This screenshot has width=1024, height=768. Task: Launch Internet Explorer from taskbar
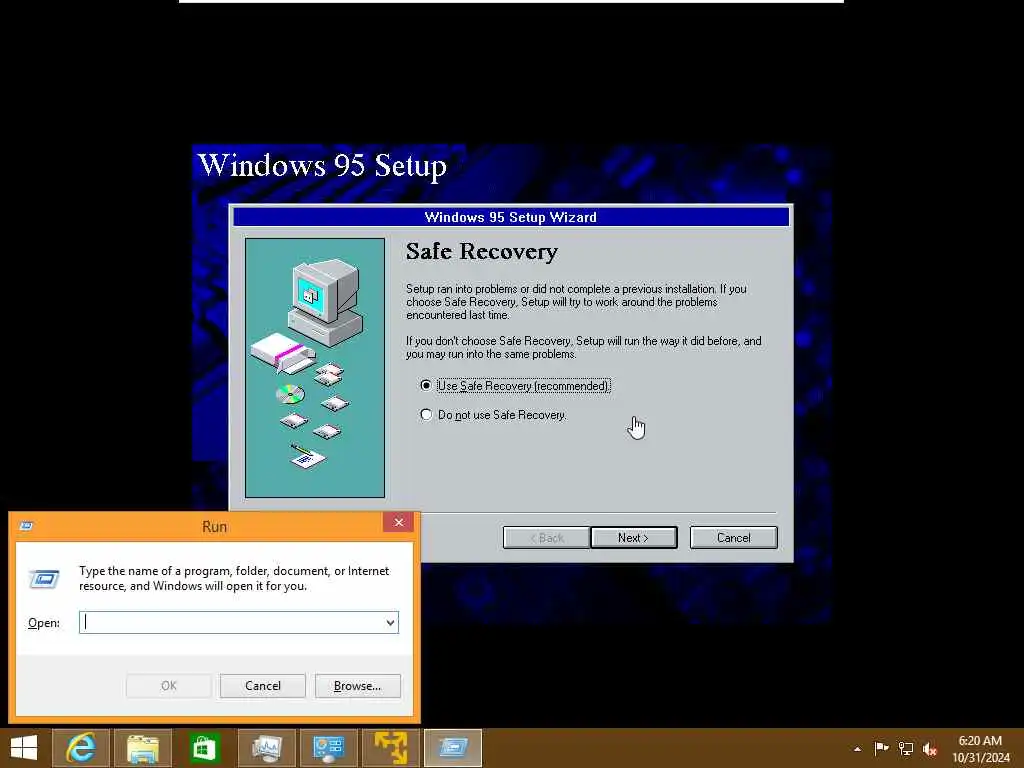click(x=80, y=748)
